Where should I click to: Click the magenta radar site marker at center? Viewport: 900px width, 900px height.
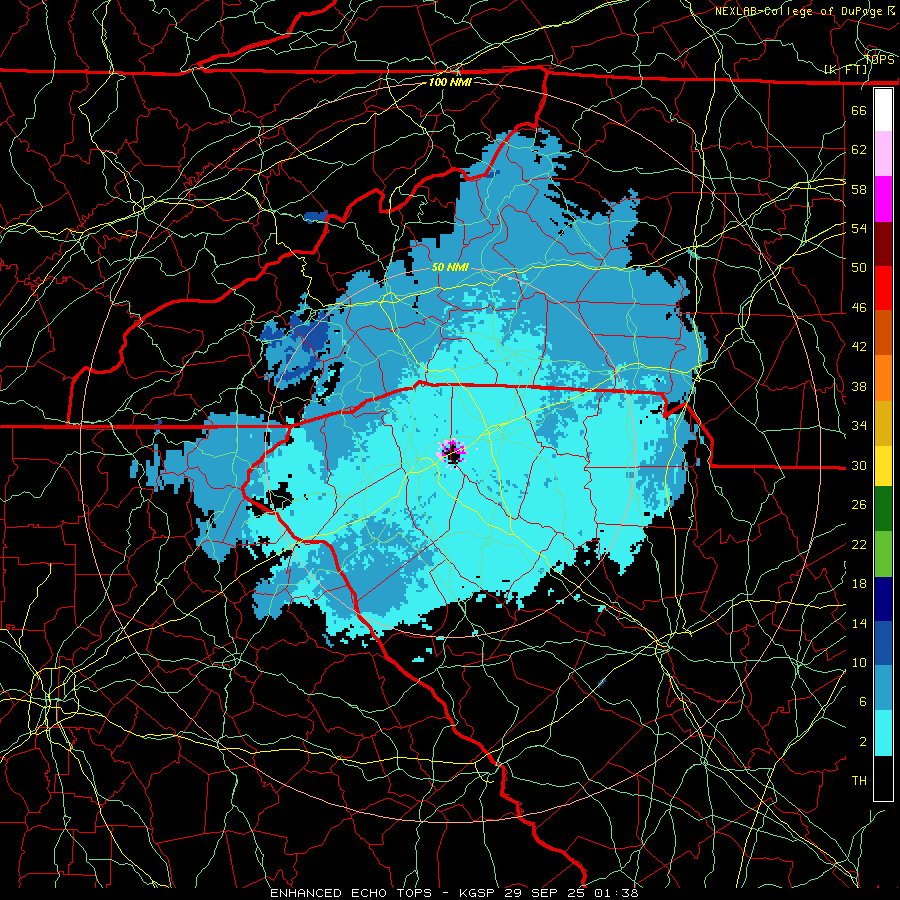click(452, 451)
